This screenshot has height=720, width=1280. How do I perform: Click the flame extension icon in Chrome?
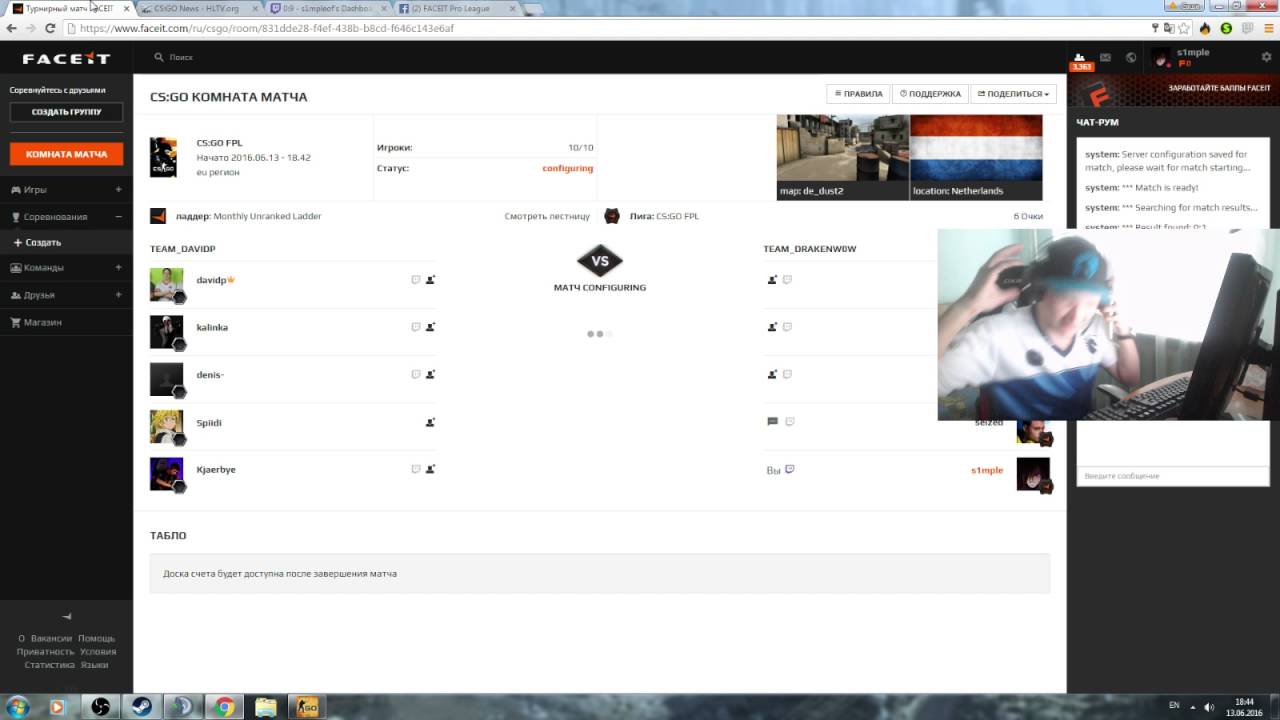[x=1206, y=28]
